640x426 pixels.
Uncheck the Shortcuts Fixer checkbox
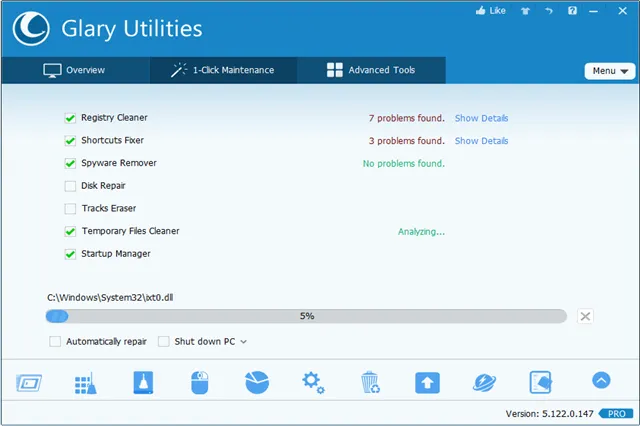point(70,141)
